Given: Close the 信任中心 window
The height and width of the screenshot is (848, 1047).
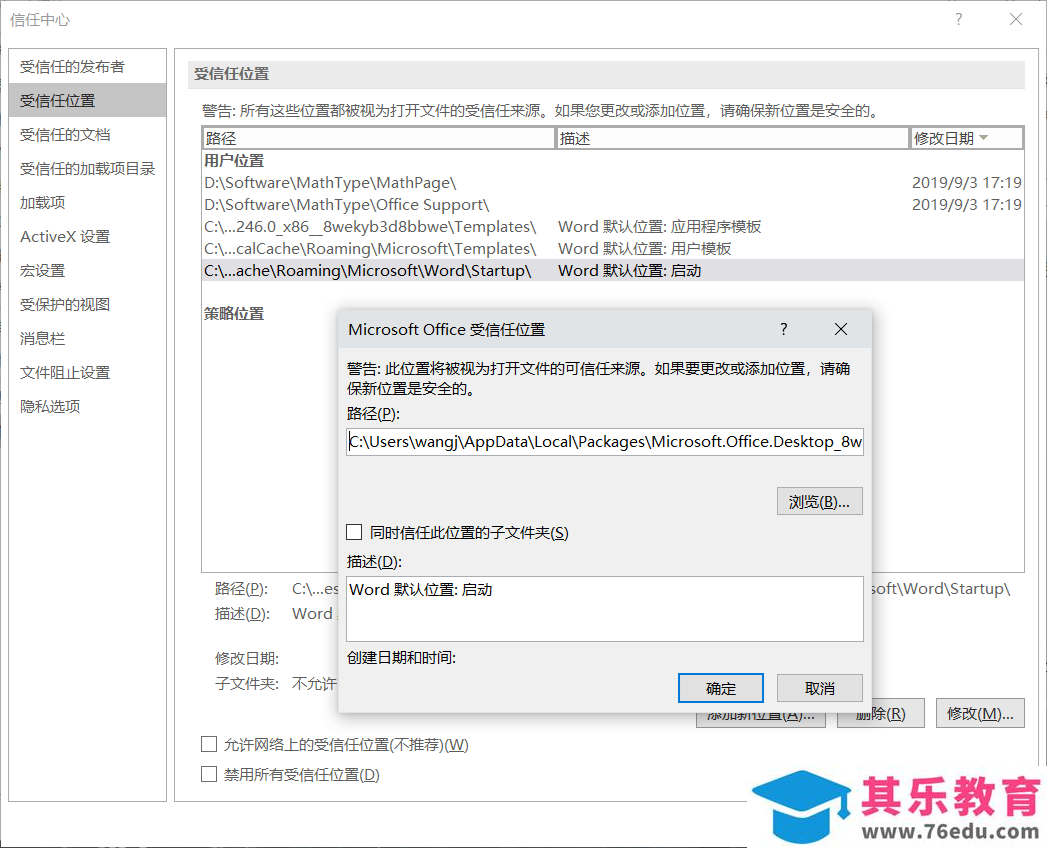Looking at the screenshot, I should (x=1016, y=19).
